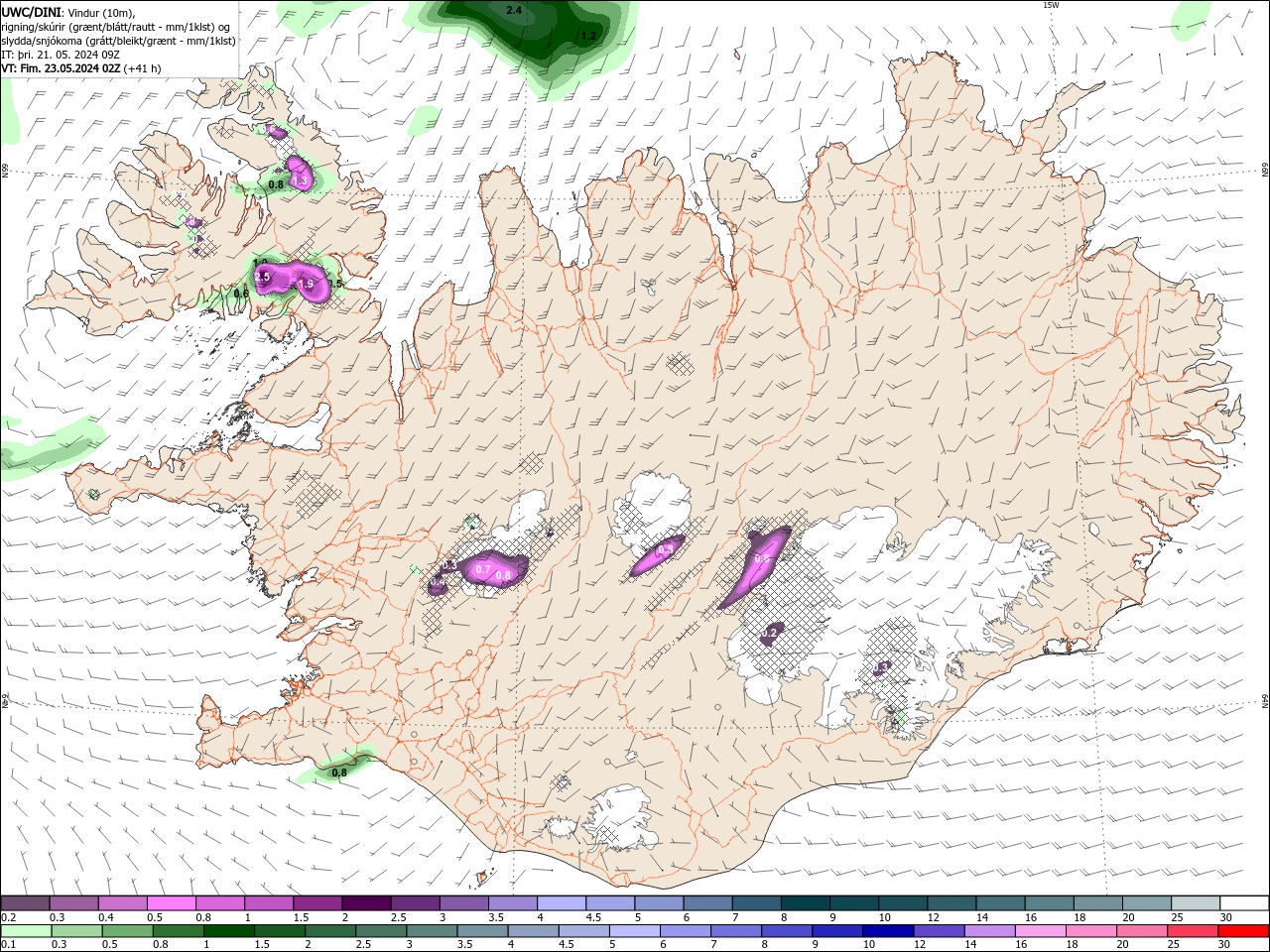1270x952 pixels.
Task: Select the VT: Fim. 23.05.2024 02Z text
Action: 61,68
